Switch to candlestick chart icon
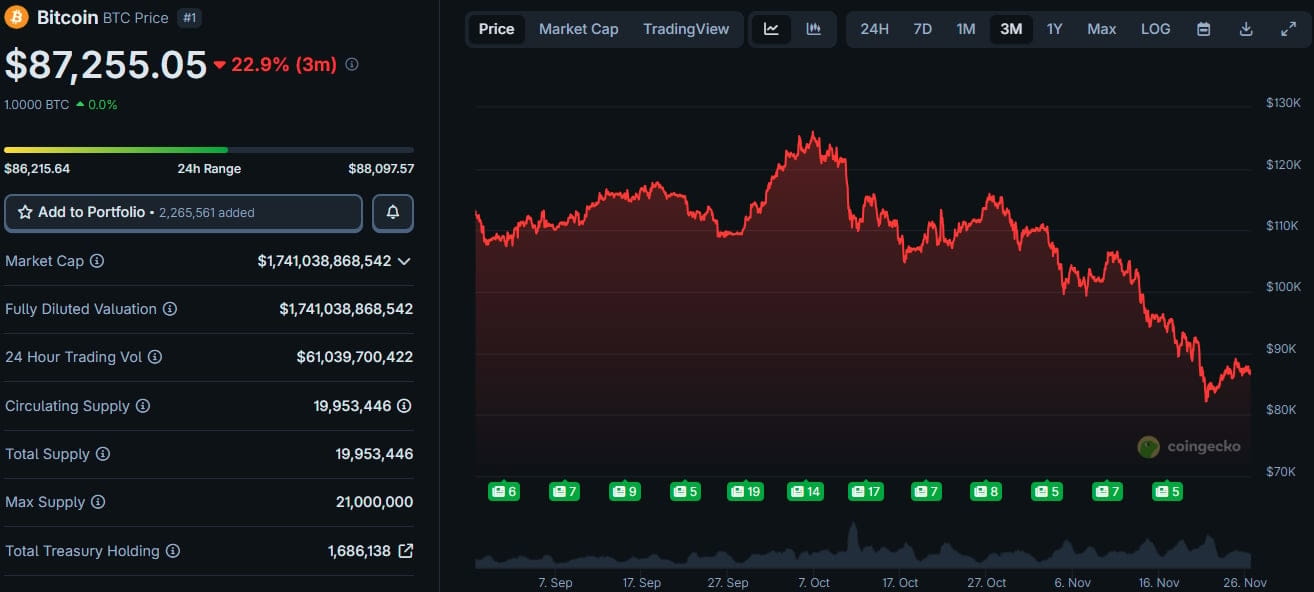Viewport: 1314px width, 592px height. [814, 29]
